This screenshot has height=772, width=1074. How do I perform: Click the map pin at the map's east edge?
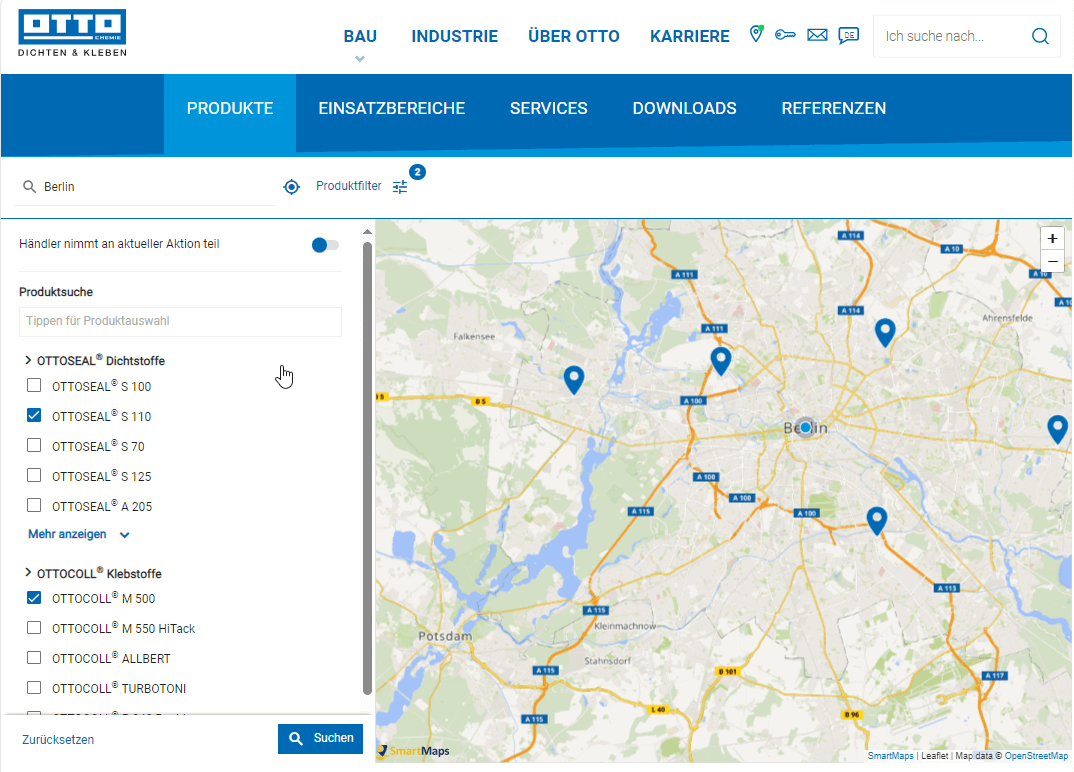click(1058, 429)
